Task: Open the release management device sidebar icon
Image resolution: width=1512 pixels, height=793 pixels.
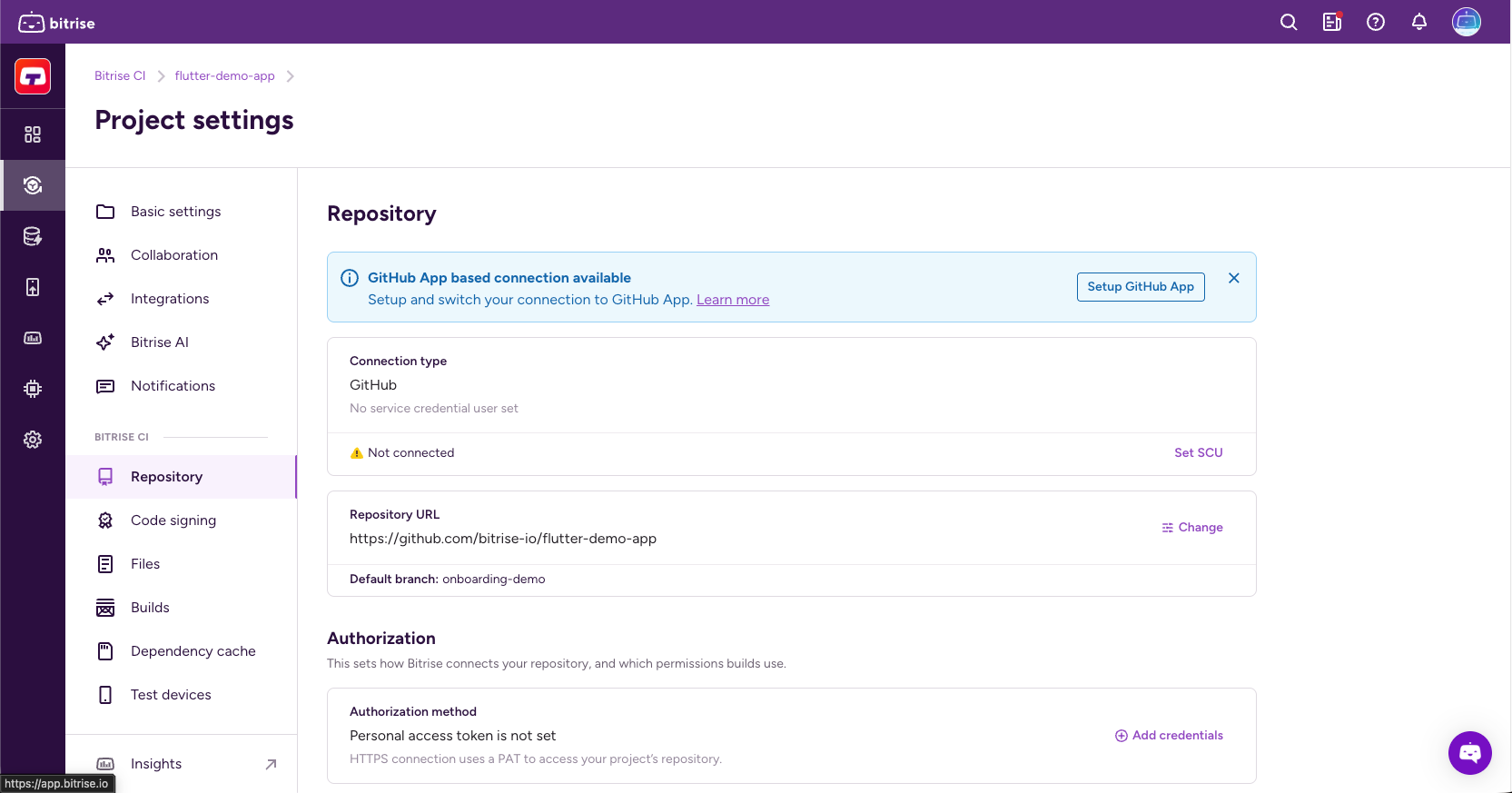Action: [x=33, y=287]
